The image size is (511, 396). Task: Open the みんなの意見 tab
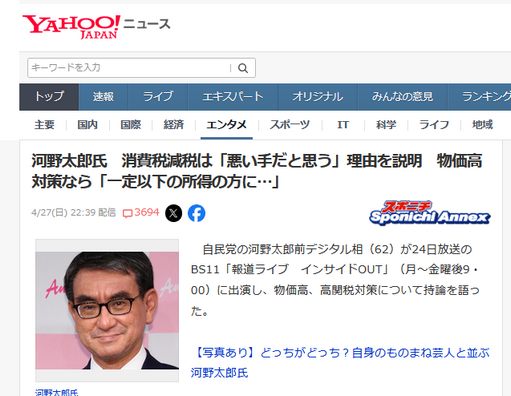402,97
